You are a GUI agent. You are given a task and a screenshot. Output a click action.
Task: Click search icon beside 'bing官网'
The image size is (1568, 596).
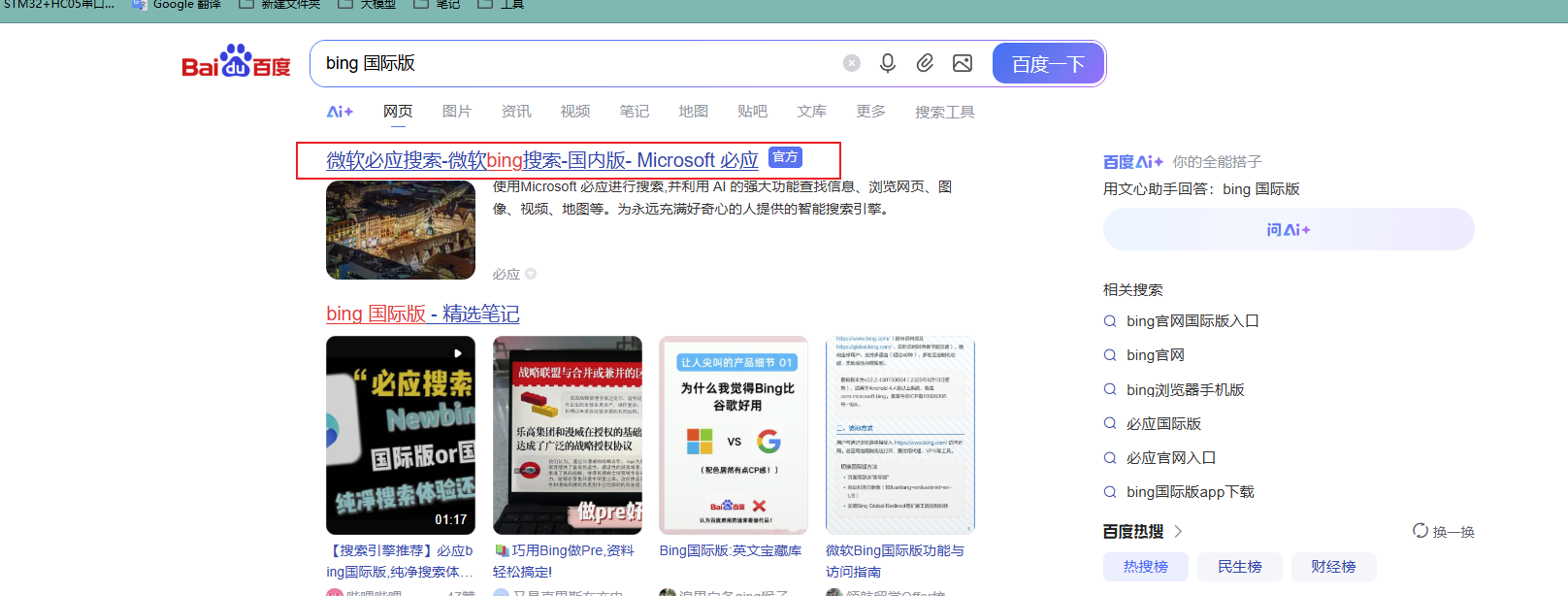coord(1110,355)
